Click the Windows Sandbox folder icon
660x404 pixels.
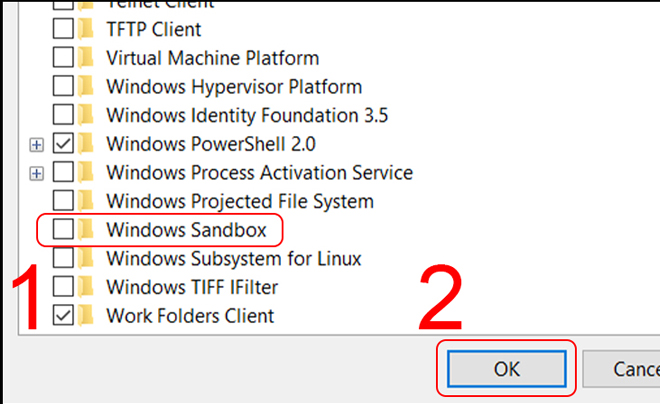[x=86, y=230]
